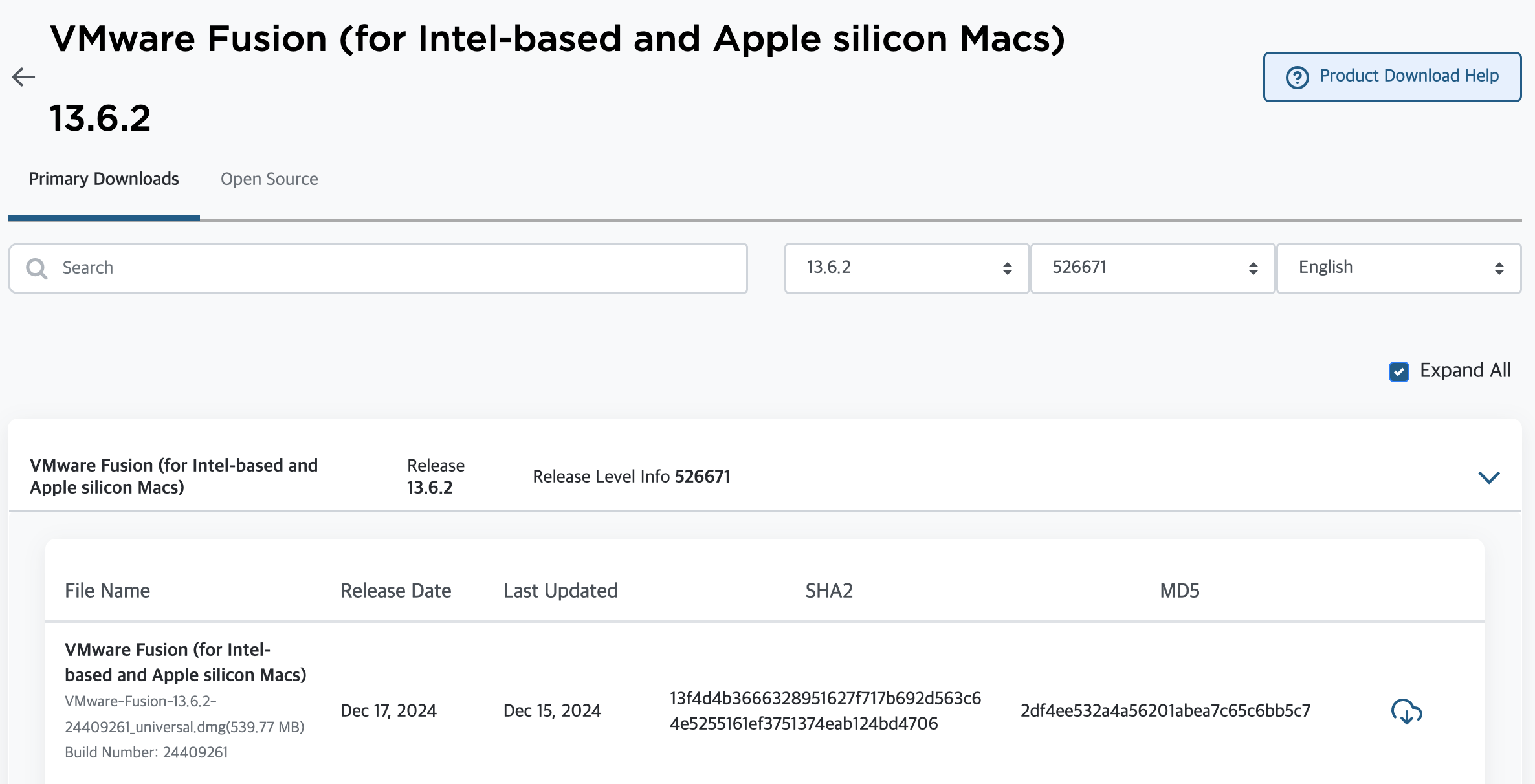The height and width of the screenshot is (784, 1535).
Task: Open Product Download Help
Action: point(1392,77)
